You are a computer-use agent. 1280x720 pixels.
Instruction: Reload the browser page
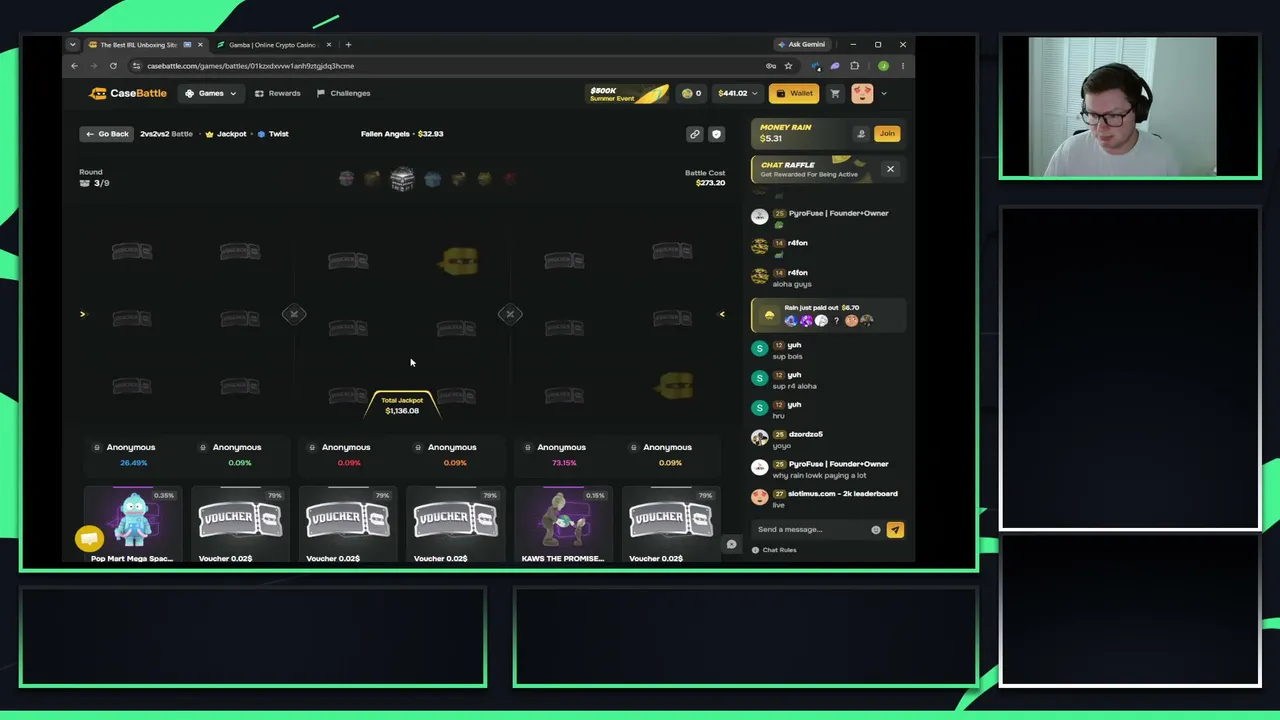[113, 66]
